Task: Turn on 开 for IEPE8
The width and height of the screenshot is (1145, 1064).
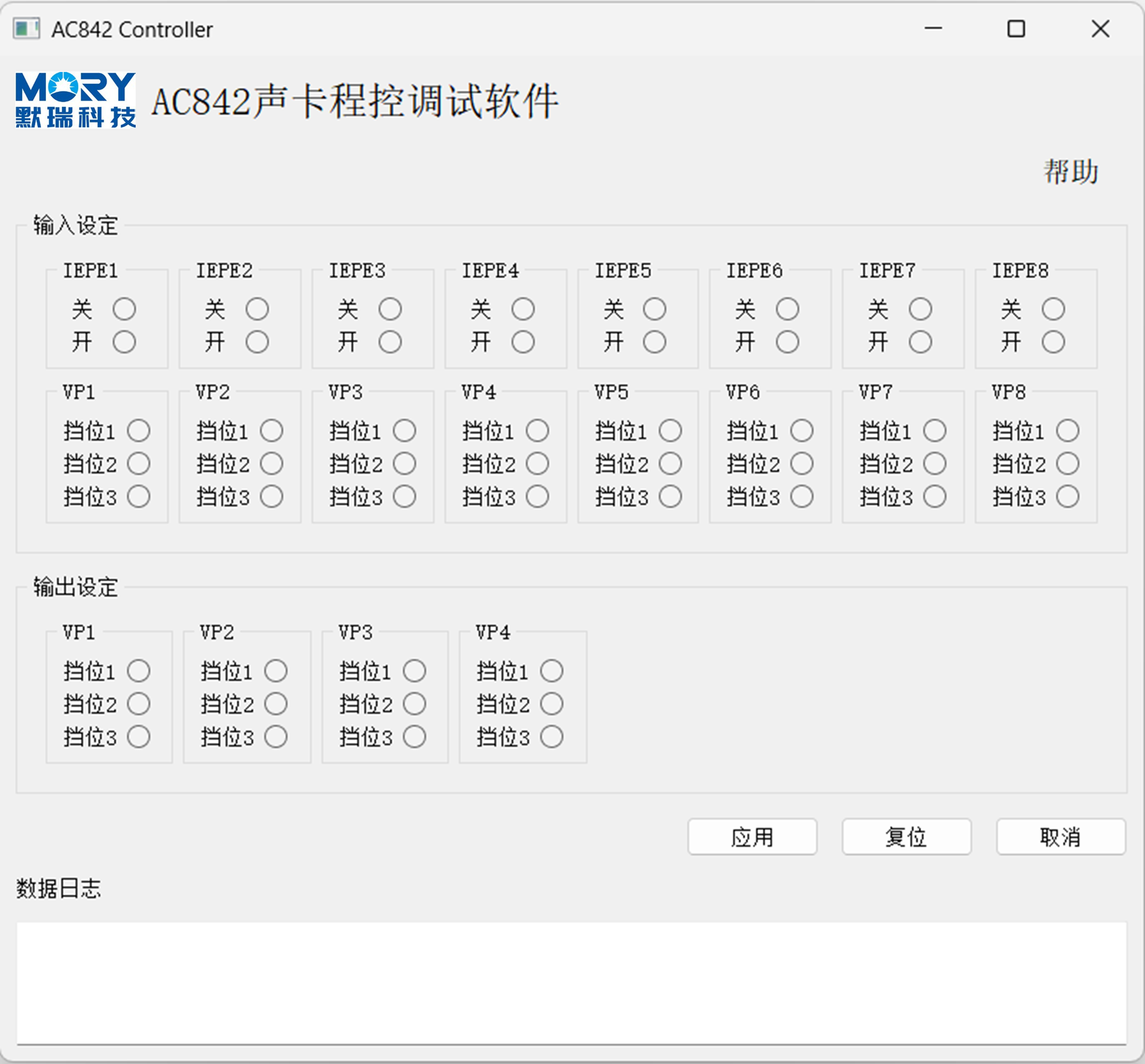Action: point(1053,342)
